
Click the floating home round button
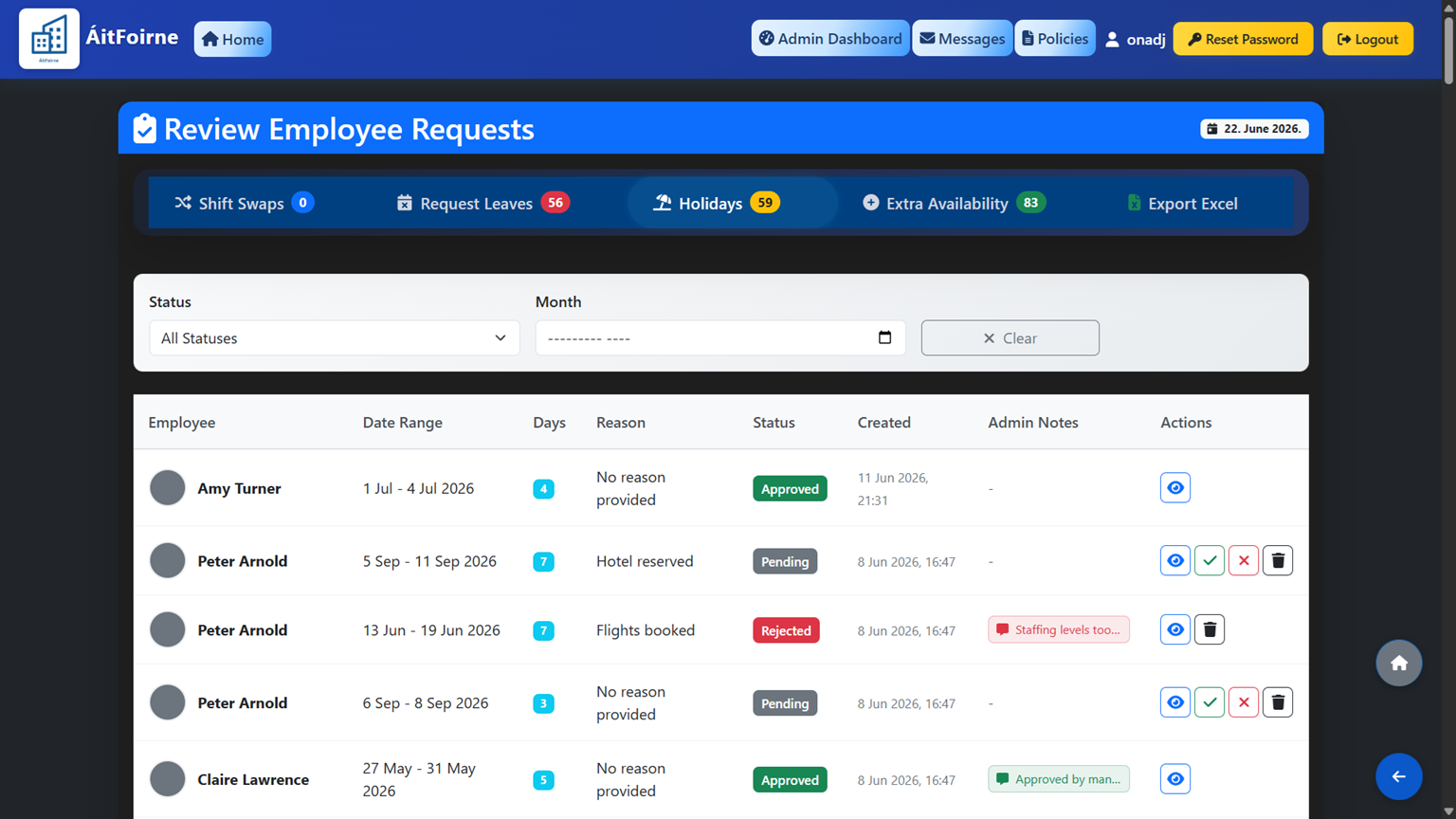coord(1398,664)
